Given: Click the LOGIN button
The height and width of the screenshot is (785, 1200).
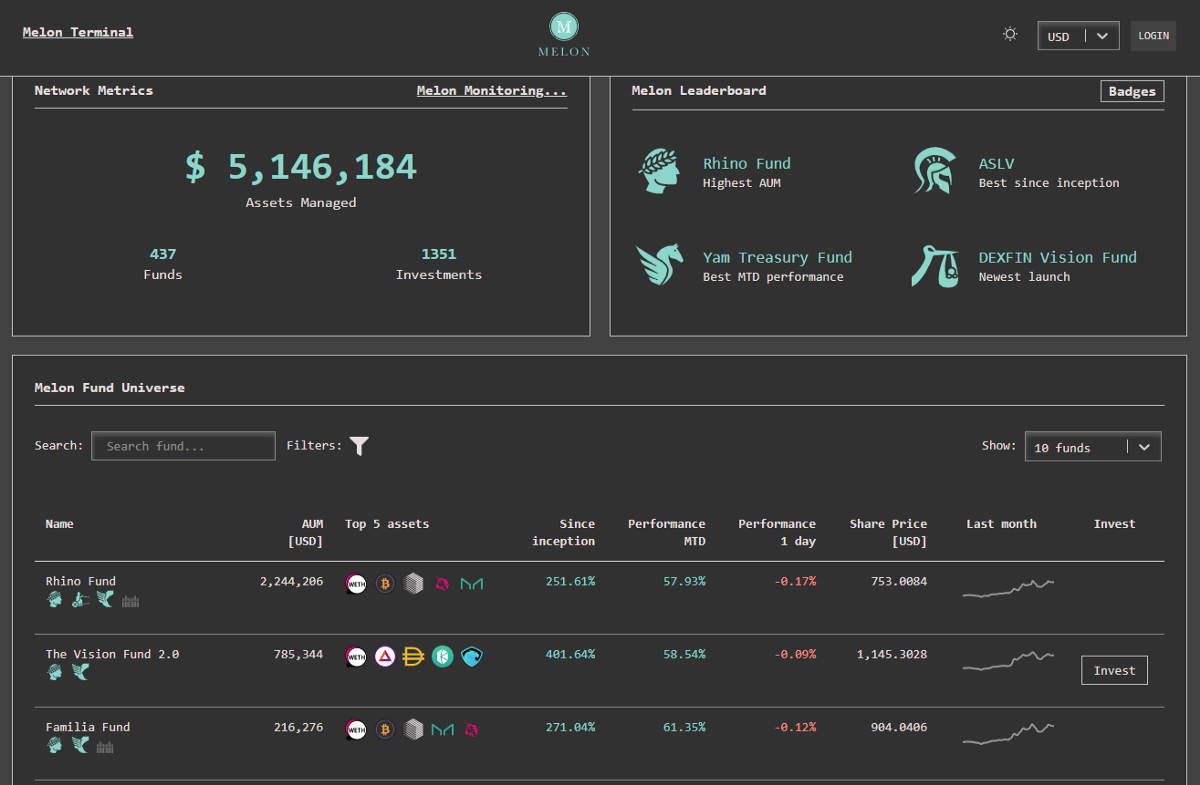Looking at the screenshot, I should click(x=1153, y=36).
